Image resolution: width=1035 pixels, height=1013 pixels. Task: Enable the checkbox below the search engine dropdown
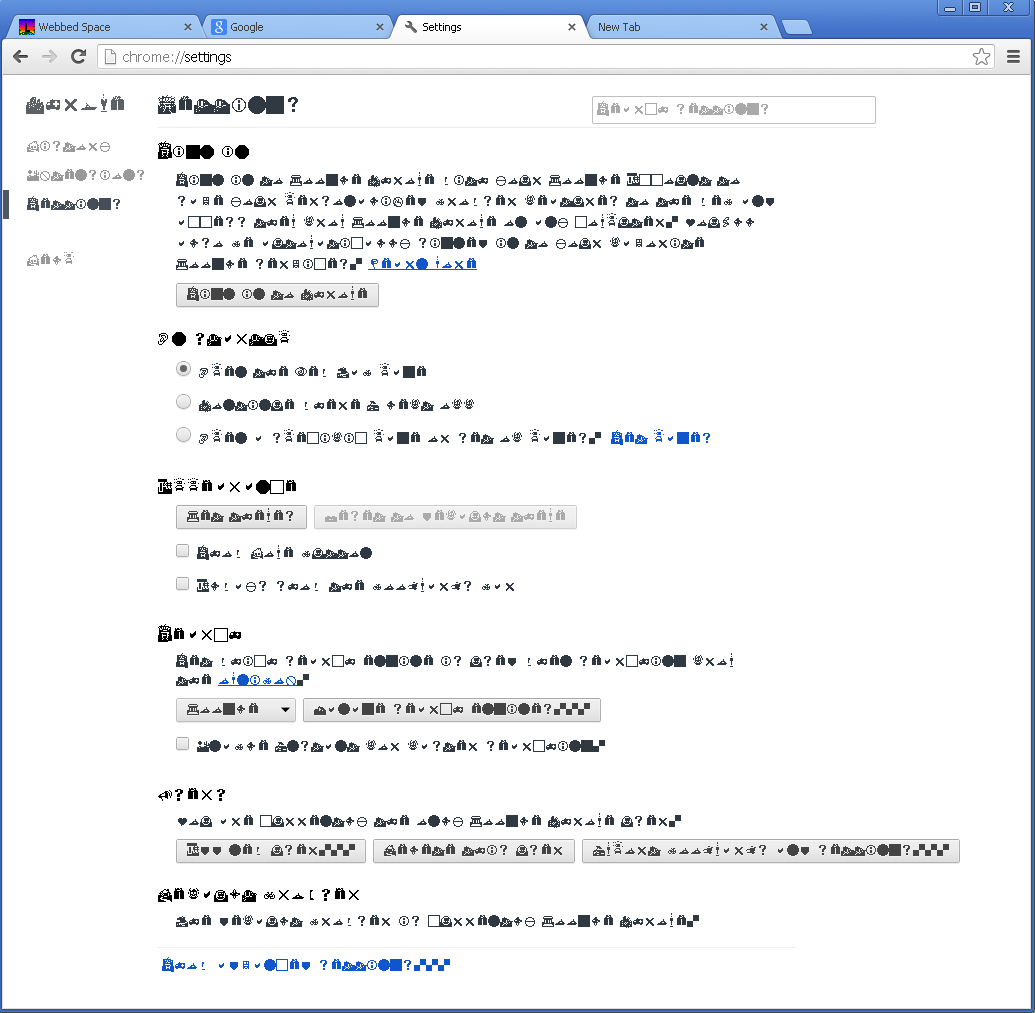[x=183, y=744]
